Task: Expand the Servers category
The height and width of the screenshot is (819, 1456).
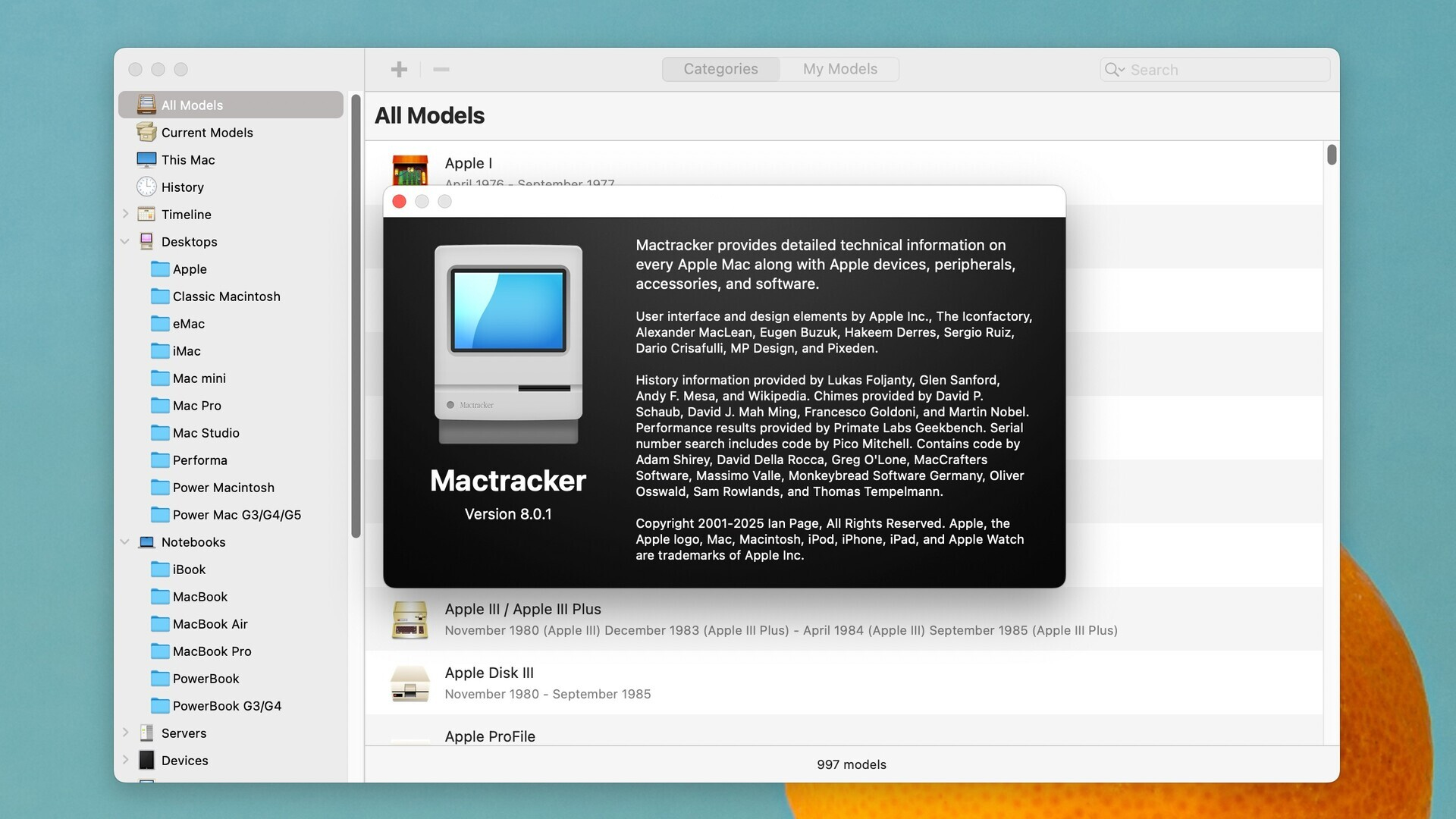Action: pos(125,733)
